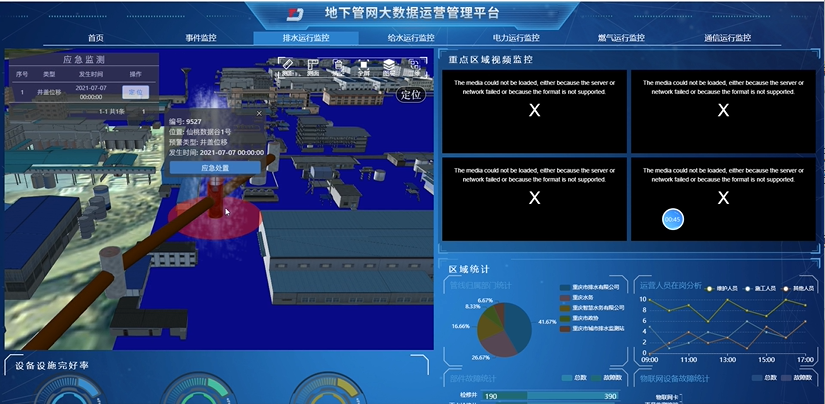Open the 事件监控 tab
This screenshot has width=825, height=404.
tap(201, 38)
